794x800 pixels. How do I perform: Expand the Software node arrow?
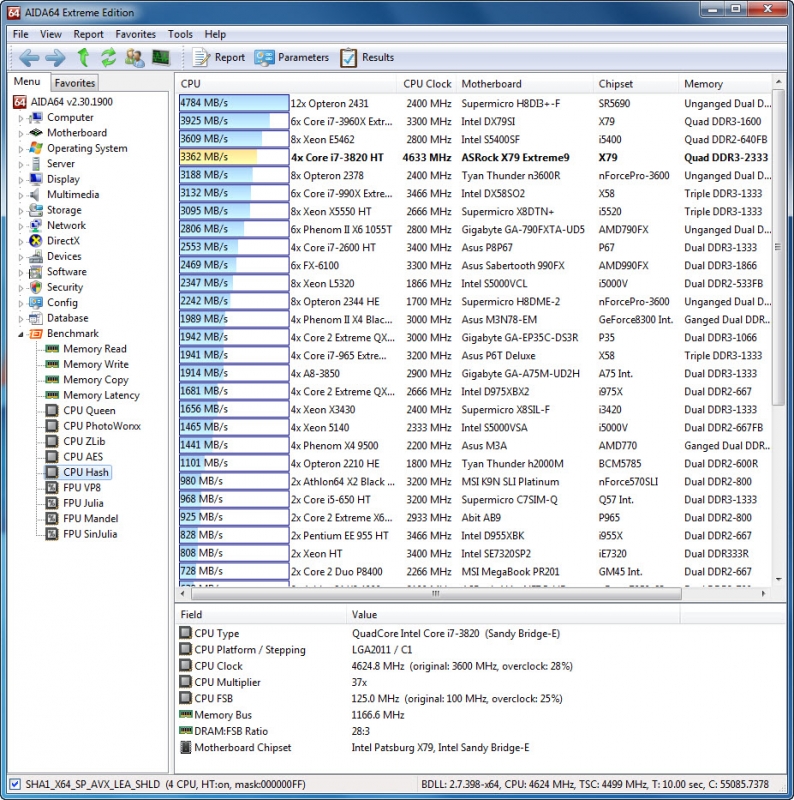21,272
